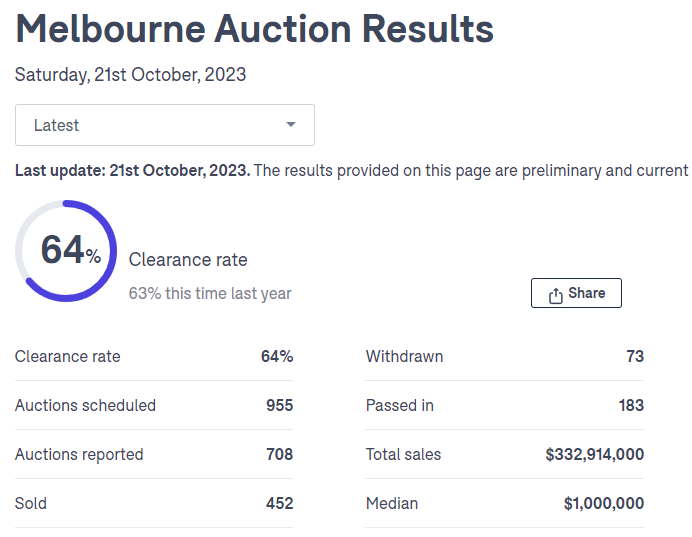692x537 pixels.
Task: Click the dropdown arrow beside Latest
Action: click(x=291, y=125)
